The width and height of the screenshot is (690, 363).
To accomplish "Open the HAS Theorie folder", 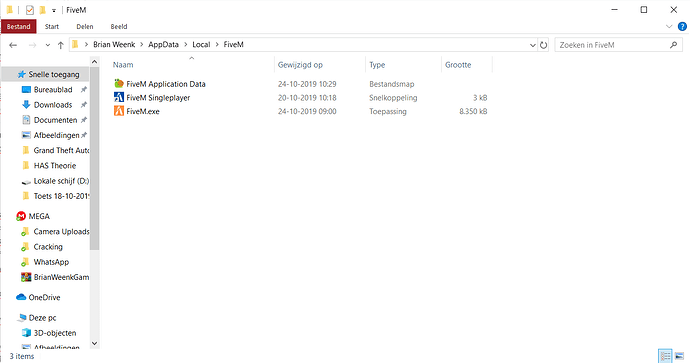I will [55, 166].
